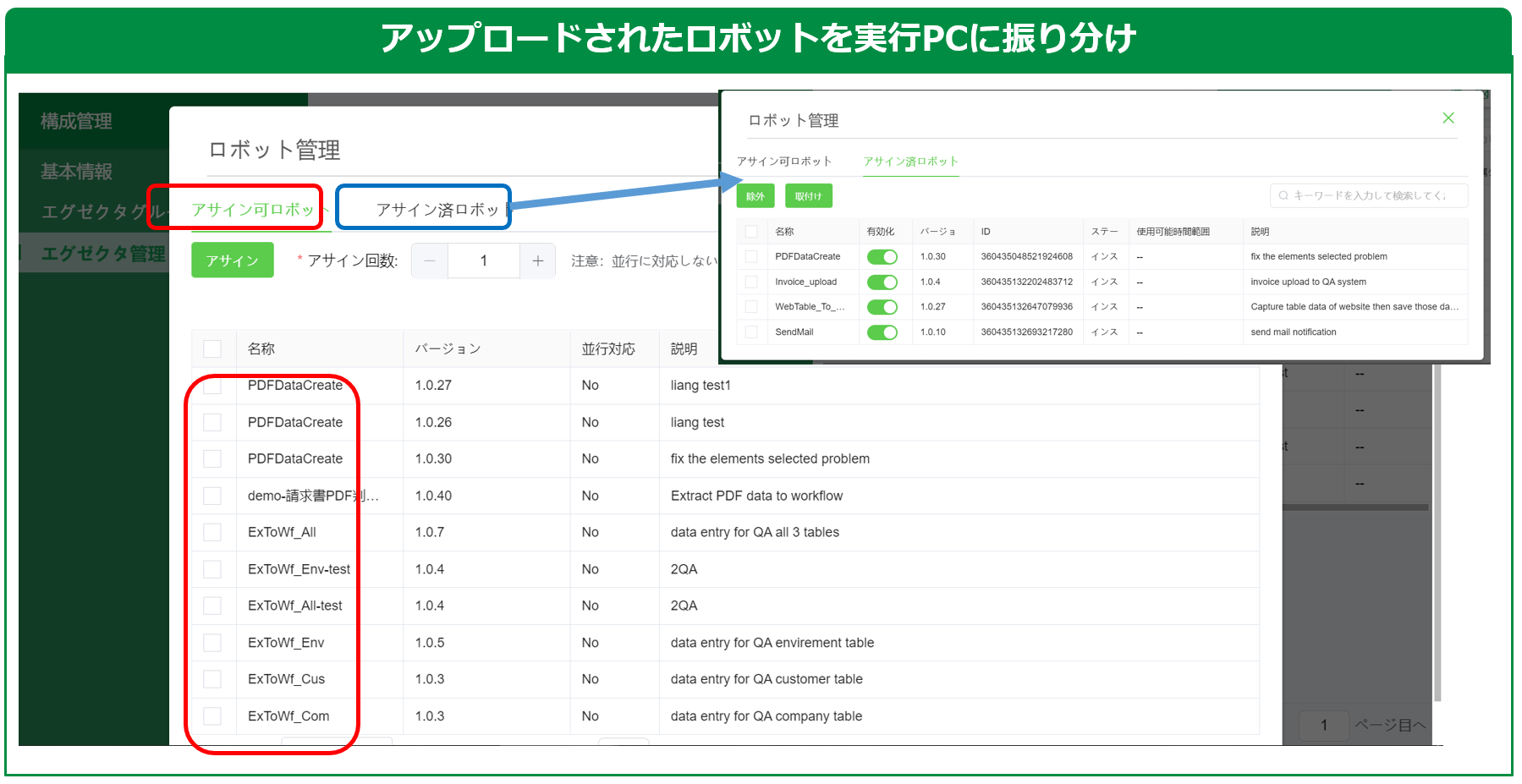Open アサイン可ロボット tab in inset window
1522x784 pixels.
pos(784,161)
